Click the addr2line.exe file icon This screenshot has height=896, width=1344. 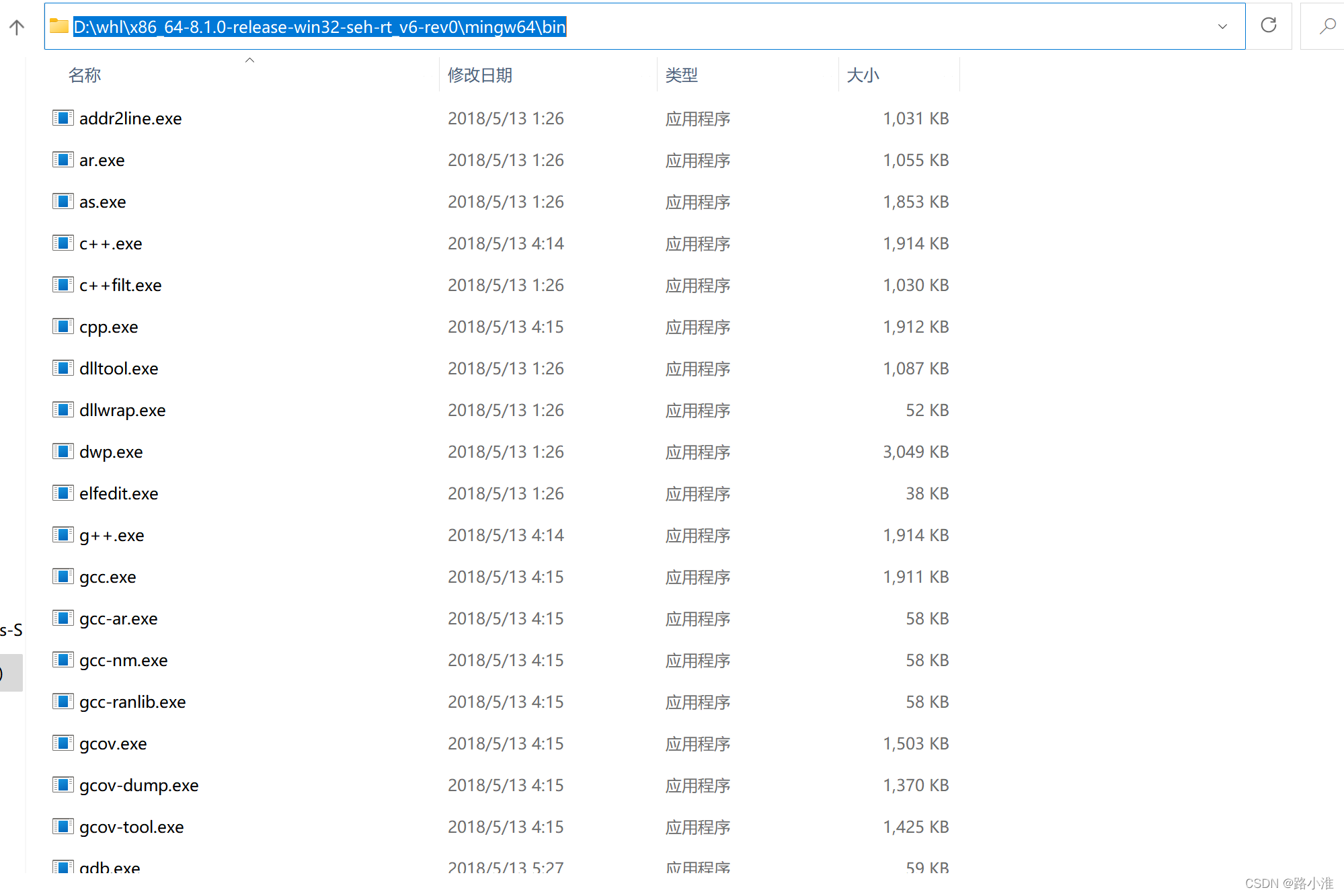(x=62, y=118)
